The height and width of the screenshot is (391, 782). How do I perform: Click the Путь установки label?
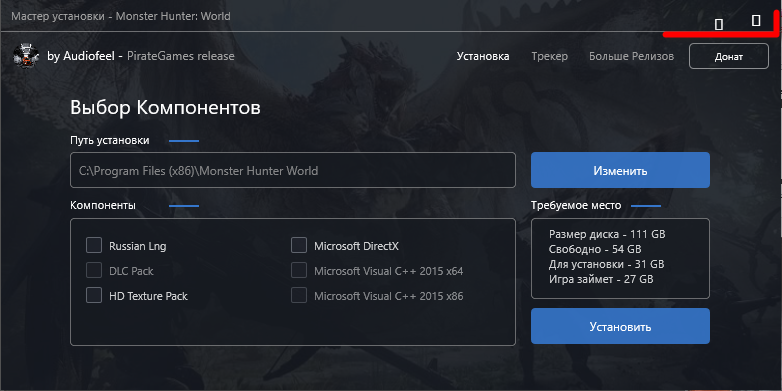coord(110,141)
